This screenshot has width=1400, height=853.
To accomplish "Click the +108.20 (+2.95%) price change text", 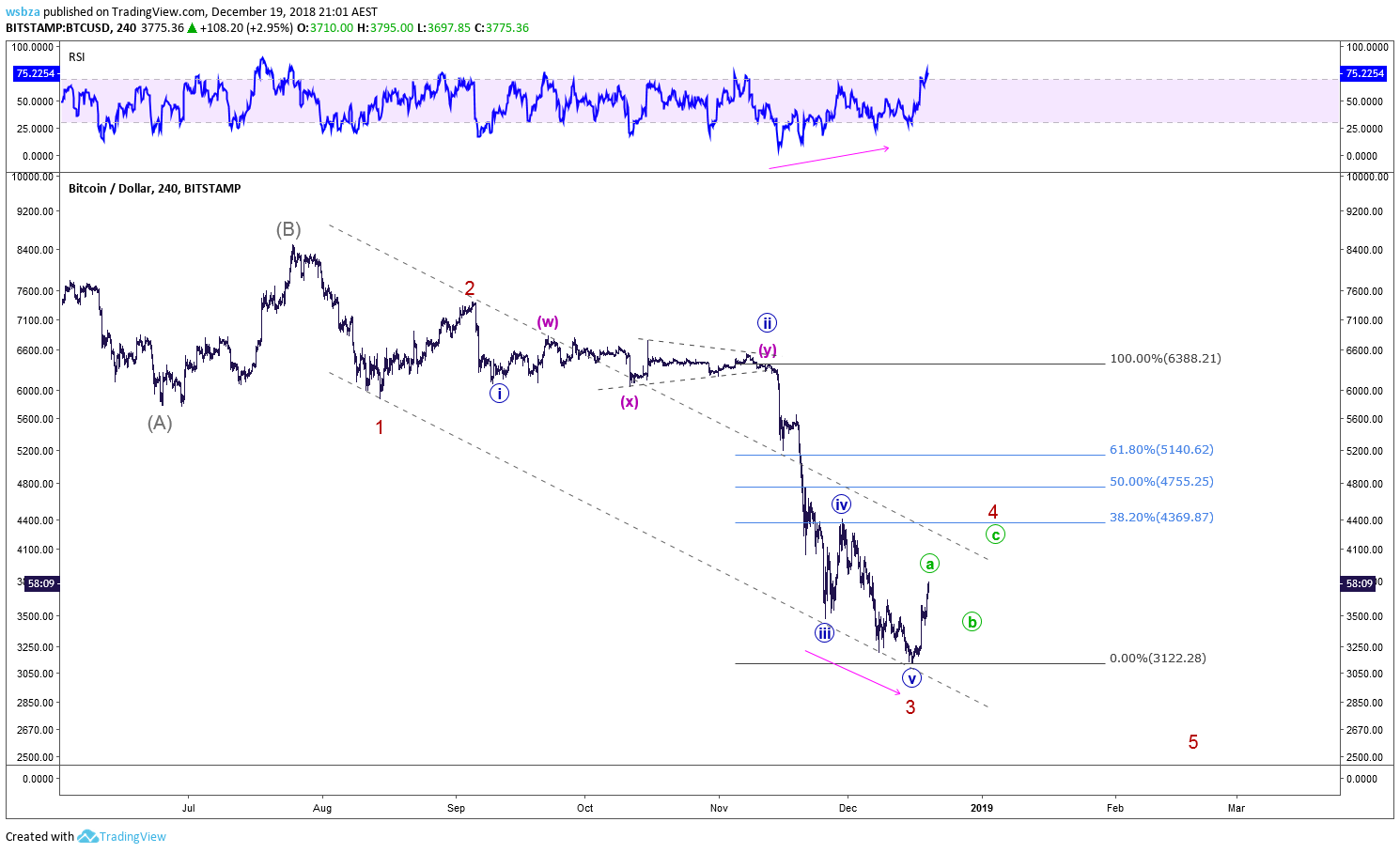I will (246, 27).
